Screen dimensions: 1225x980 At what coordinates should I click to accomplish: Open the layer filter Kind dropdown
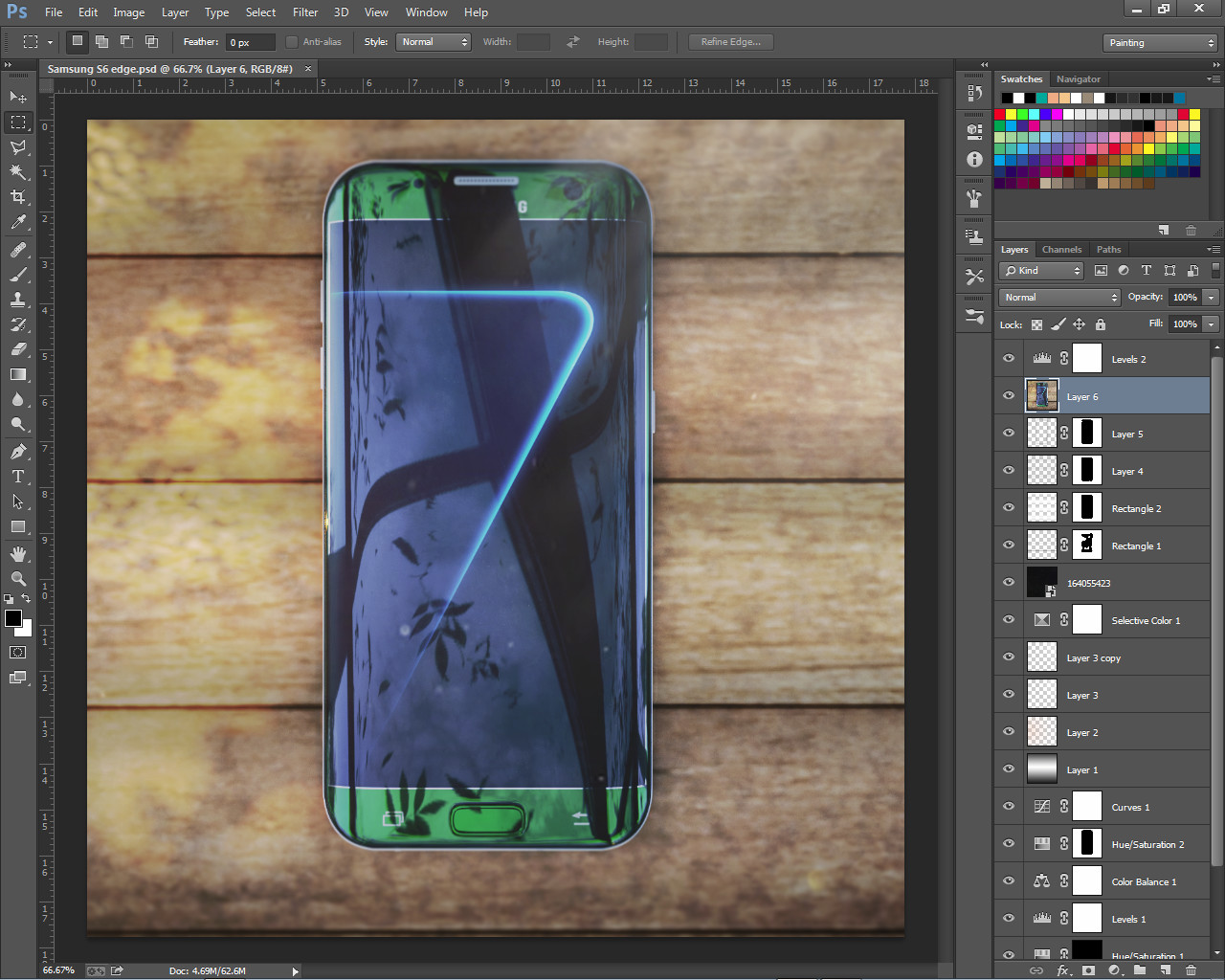coord(1041,271)
